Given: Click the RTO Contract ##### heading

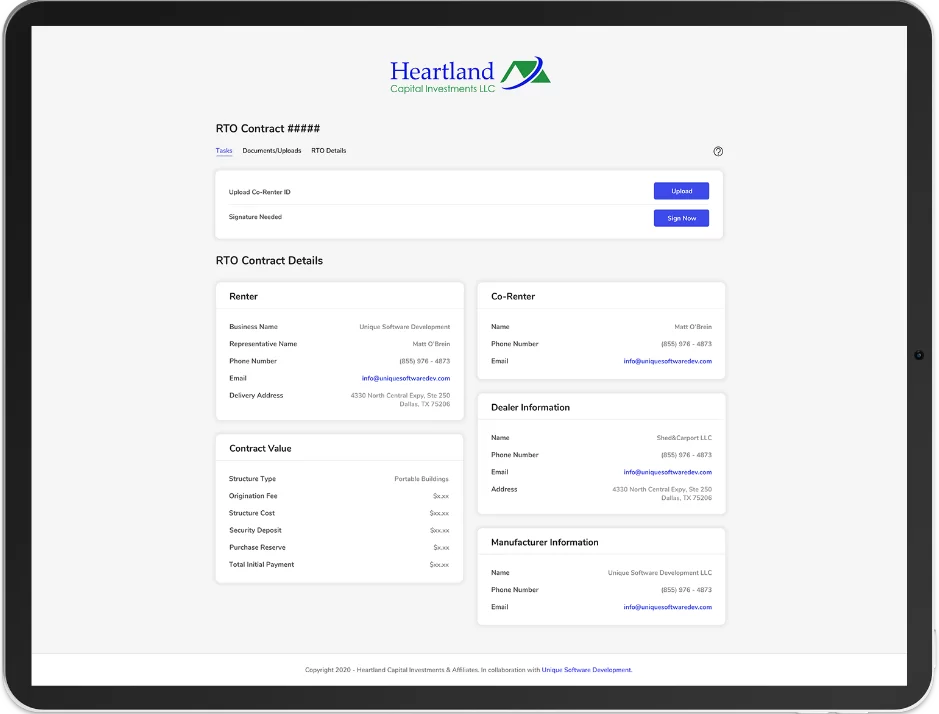Looking at the screenshot, I should (x=266, y=128).
